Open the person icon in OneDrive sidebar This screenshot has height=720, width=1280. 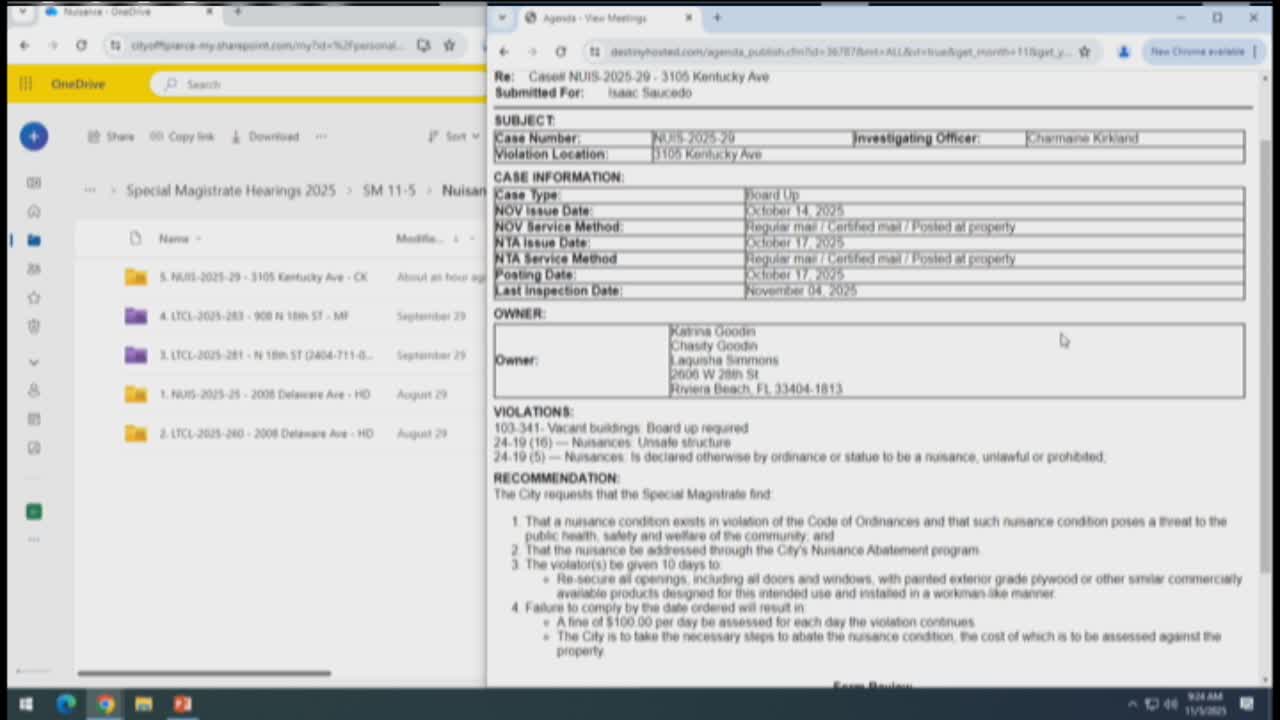(34, 390)
